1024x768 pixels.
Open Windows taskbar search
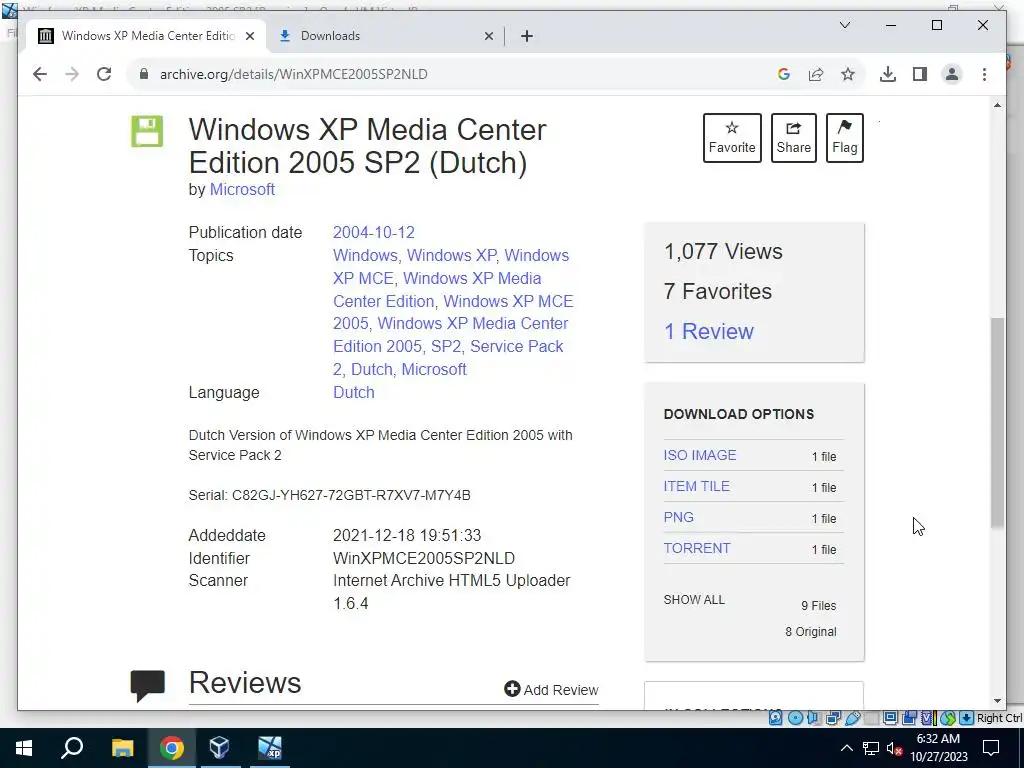point(72,748)
